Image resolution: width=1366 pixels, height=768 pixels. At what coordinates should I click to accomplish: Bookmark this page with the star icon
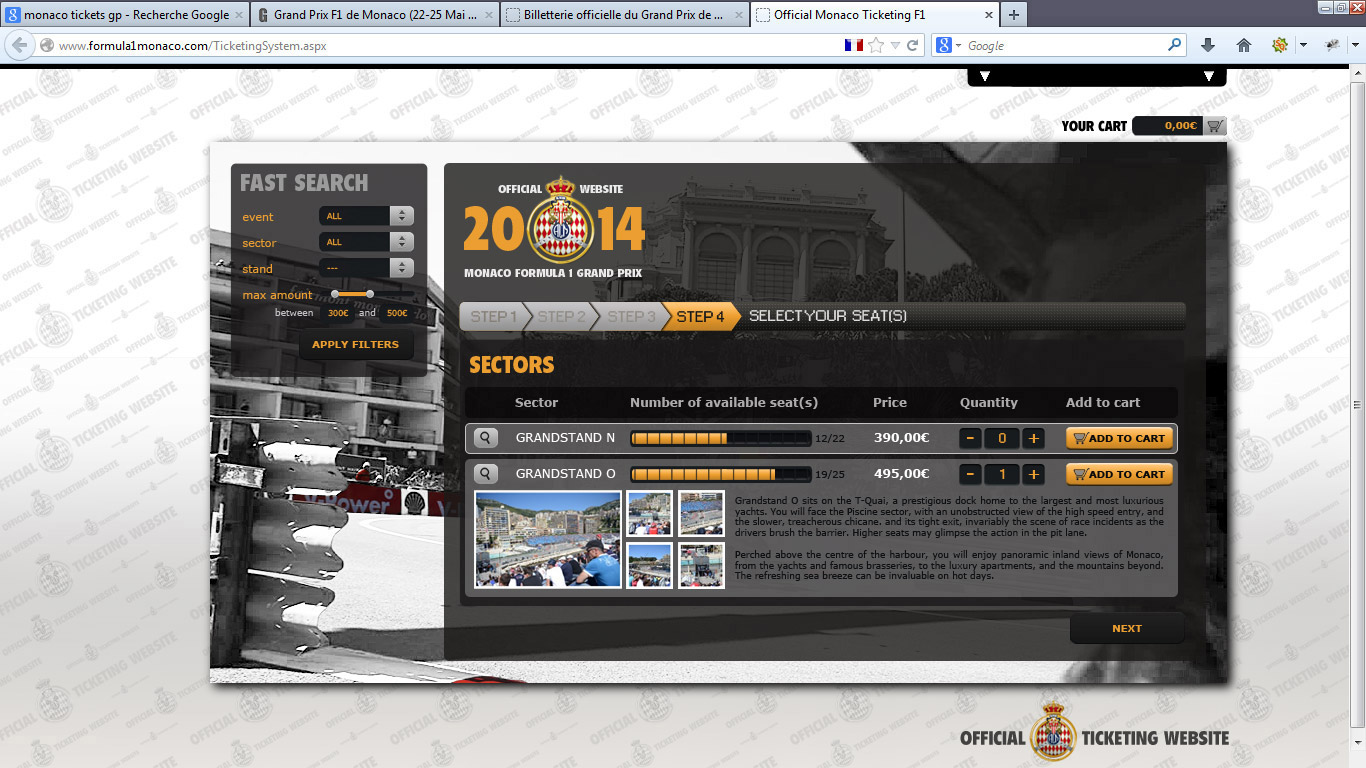click(876, 45)
